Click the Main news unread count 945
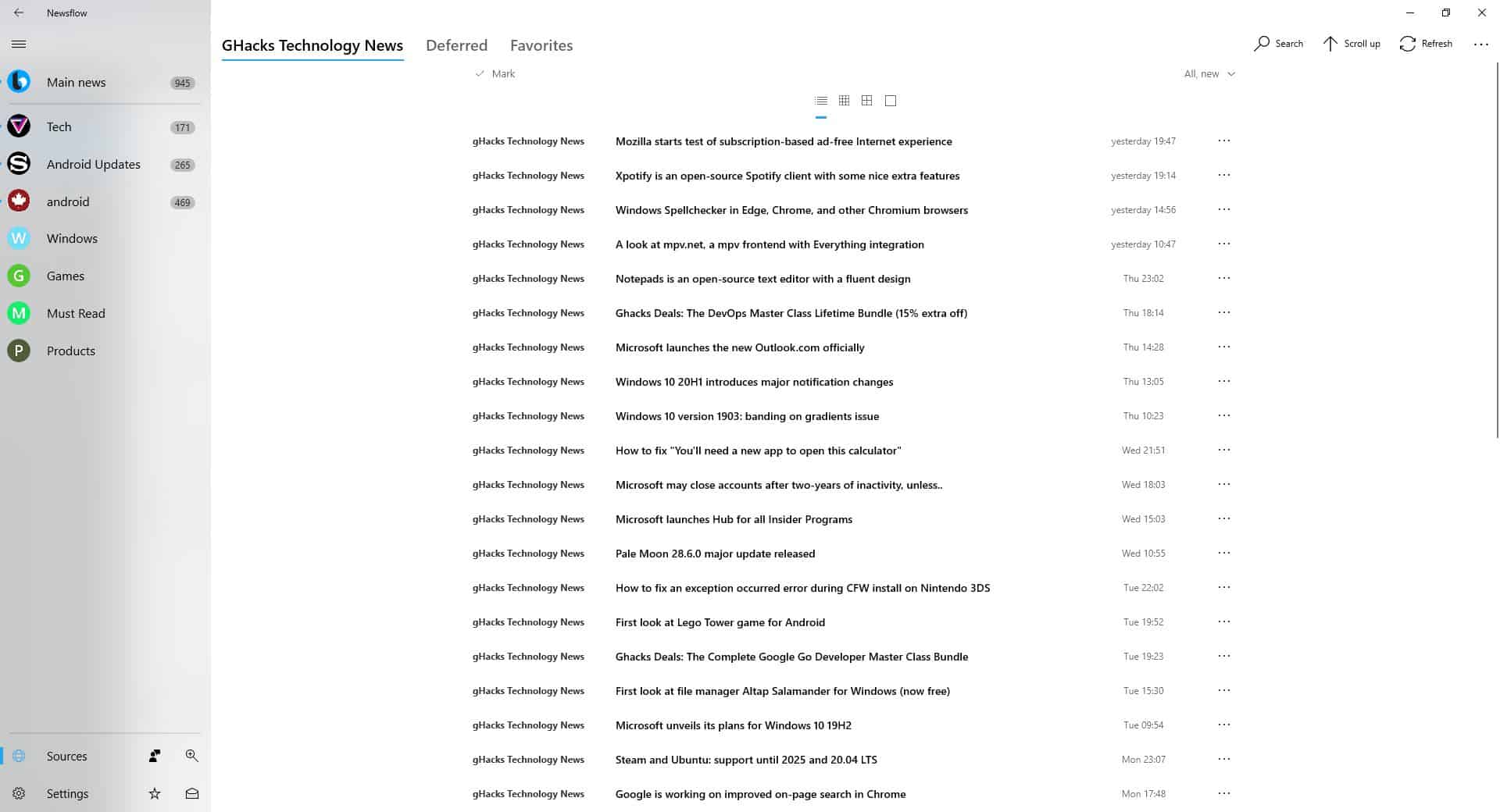Screen dimensions: 1500x812 [182, 83]
